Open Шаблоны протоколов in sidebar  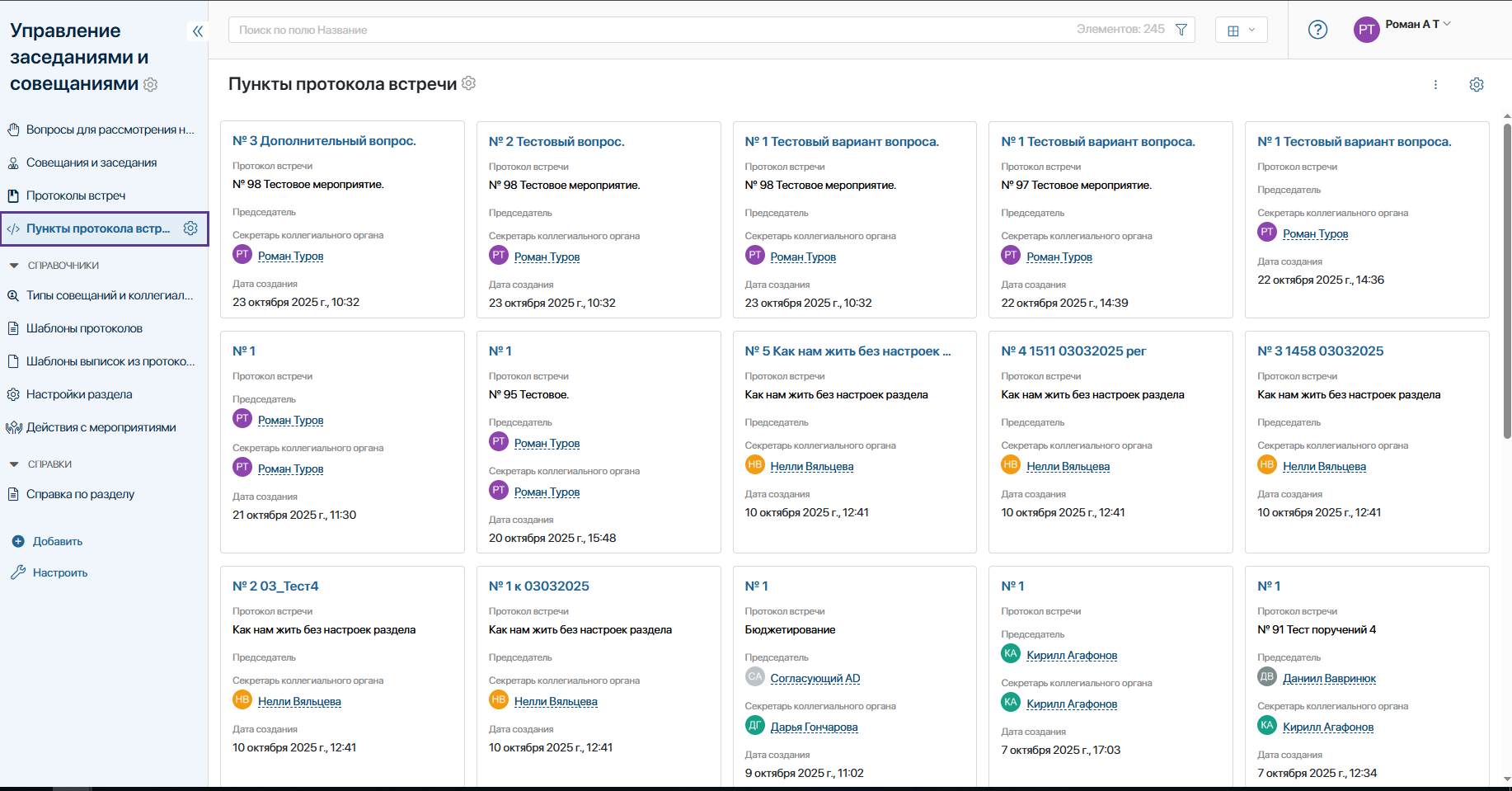pos(84,328)
